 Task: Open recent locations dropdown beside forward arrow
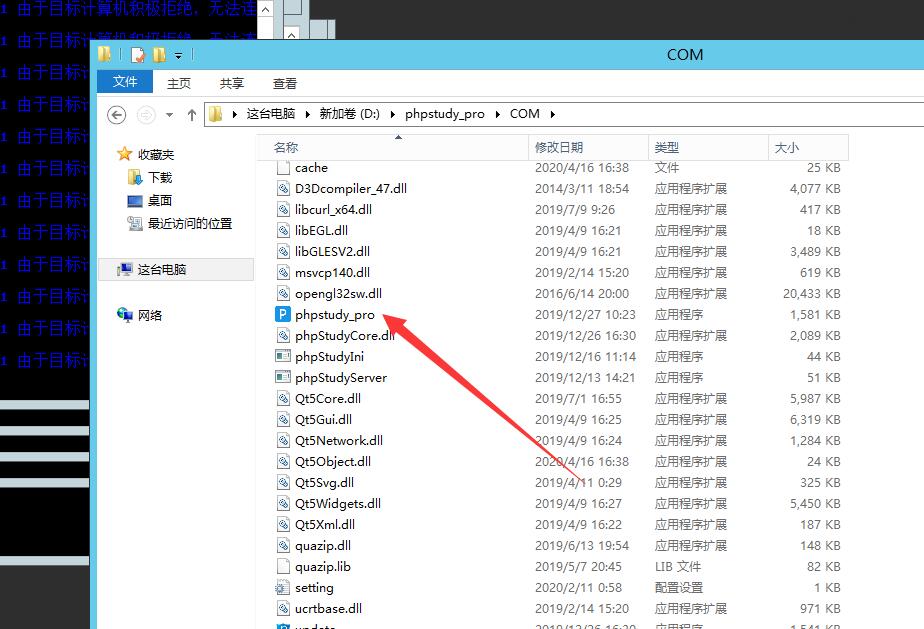[169, 114]
